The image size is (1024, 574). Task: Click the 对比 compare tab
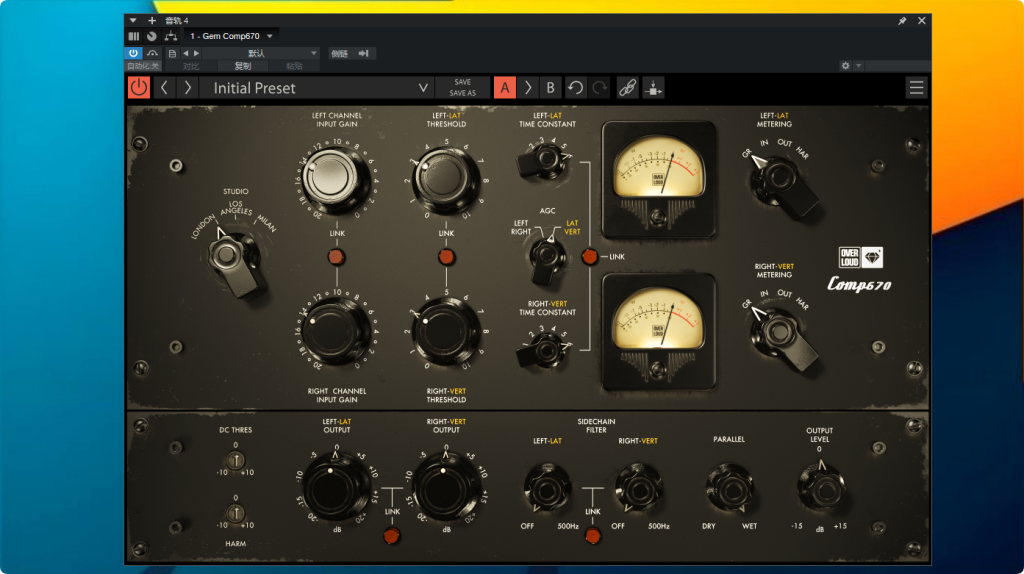pyautogui.click(x=191, y=66)
